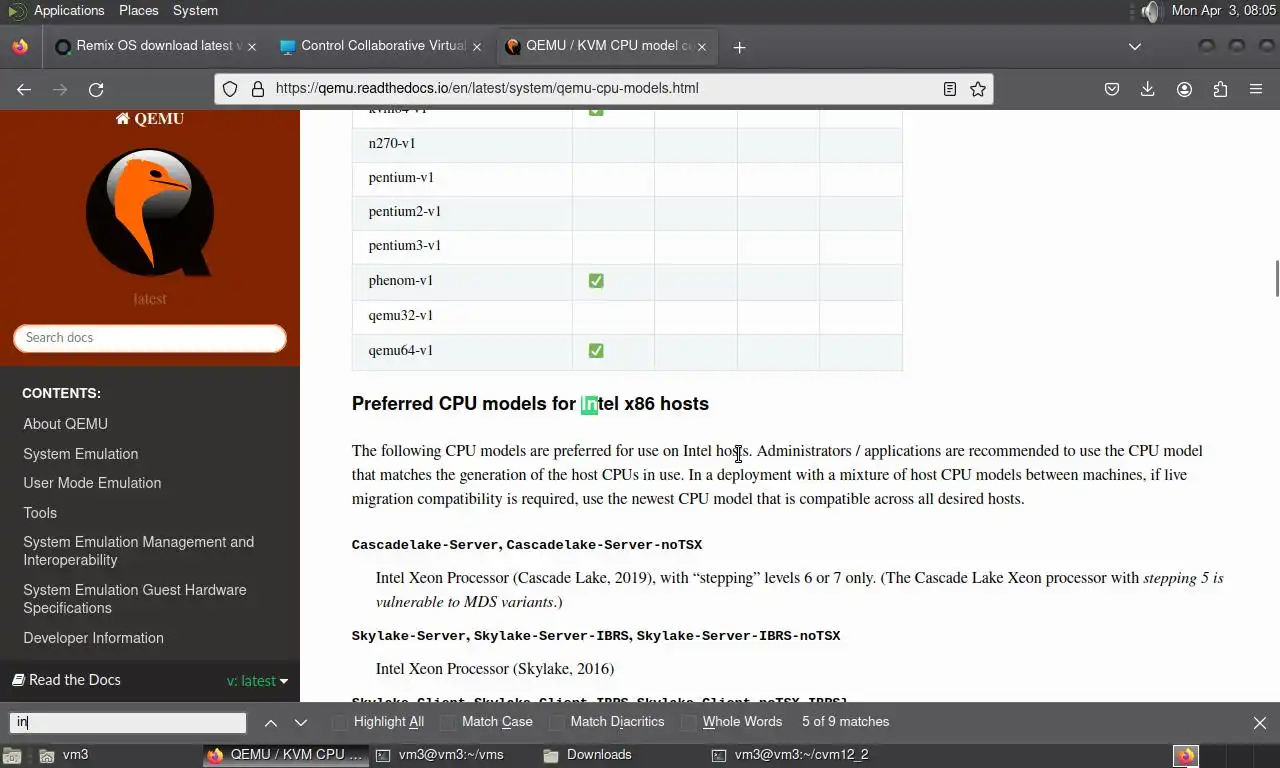Open the extensions puzzle icon
The width and height of the screenshot is (1280, 768).
[1220, 89]
